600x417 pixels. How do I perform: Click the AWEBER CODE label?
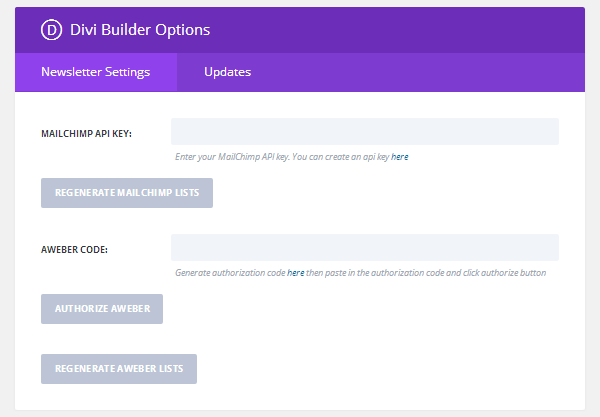(74, 250)
